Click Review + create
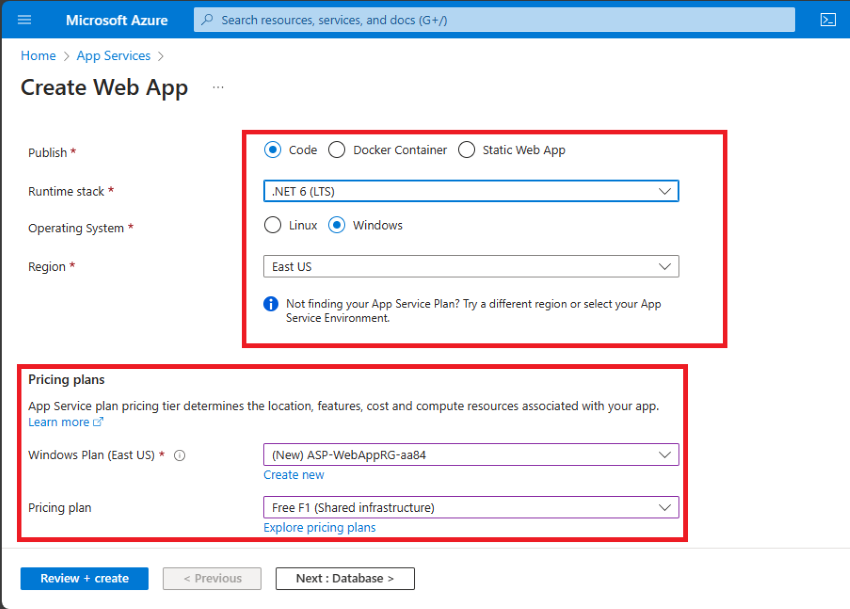The image size is (850, 609). [84, 578]
